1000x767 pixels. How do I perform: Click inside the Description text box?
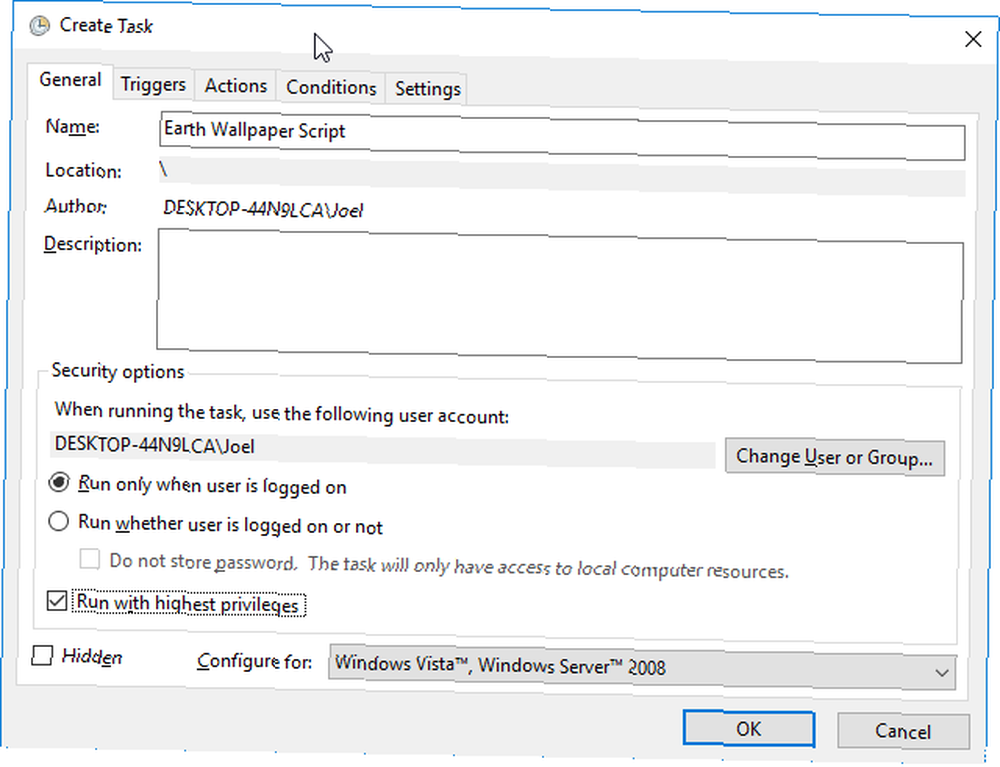559,296
